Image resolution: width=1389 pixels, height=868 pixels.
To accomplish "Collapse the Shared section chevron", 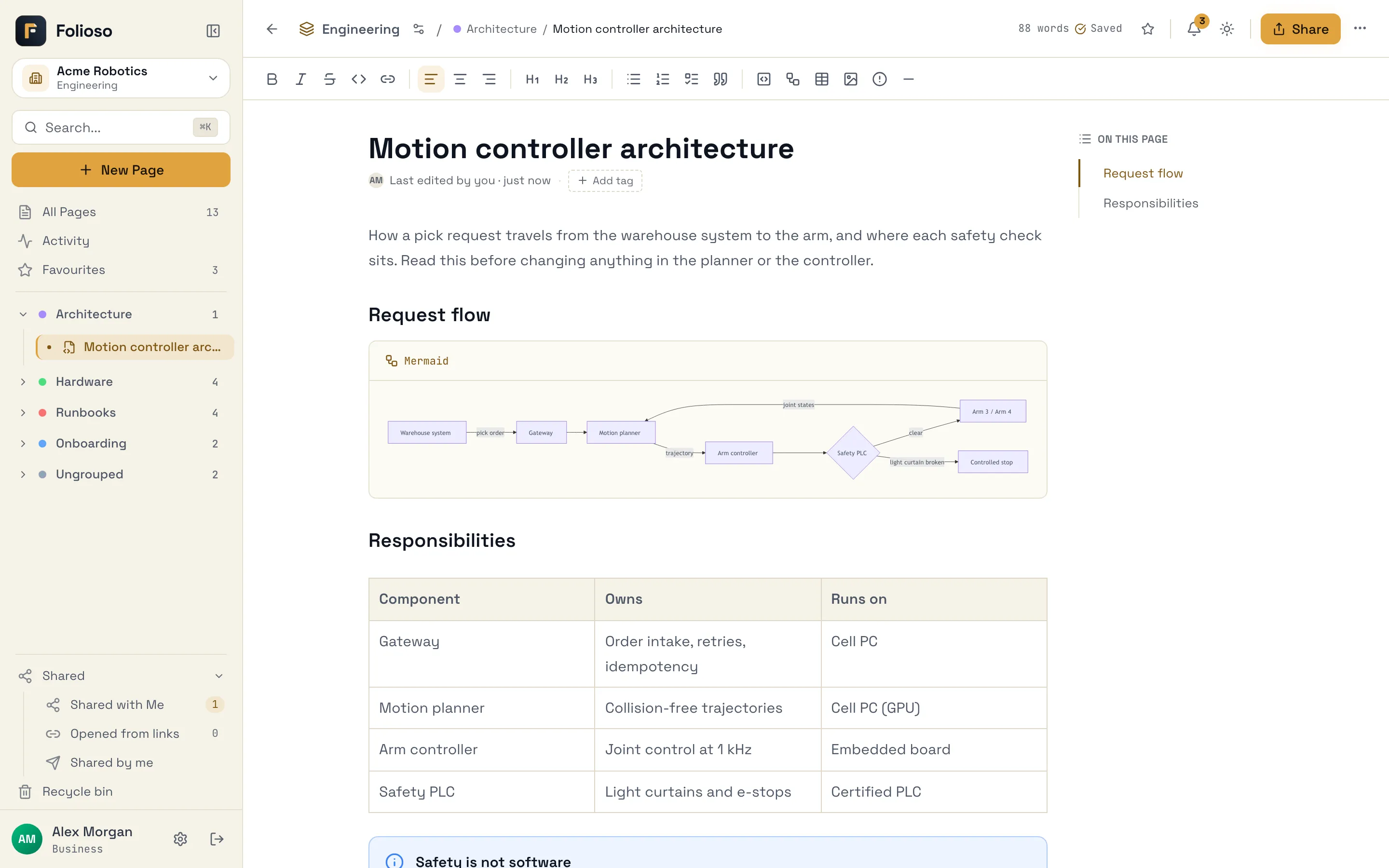I will click(x=218, y=676).
